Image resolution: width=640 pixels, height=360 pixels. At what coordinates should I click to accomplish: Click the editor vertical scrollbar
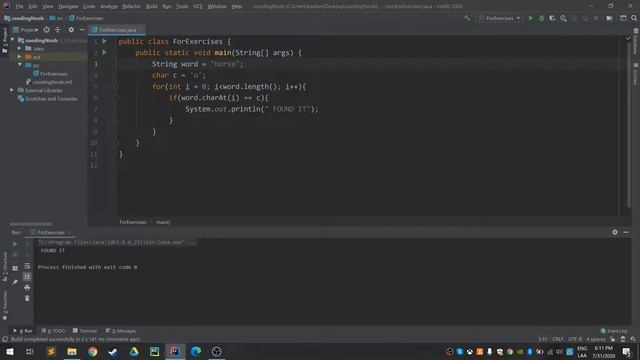(629, 124)
